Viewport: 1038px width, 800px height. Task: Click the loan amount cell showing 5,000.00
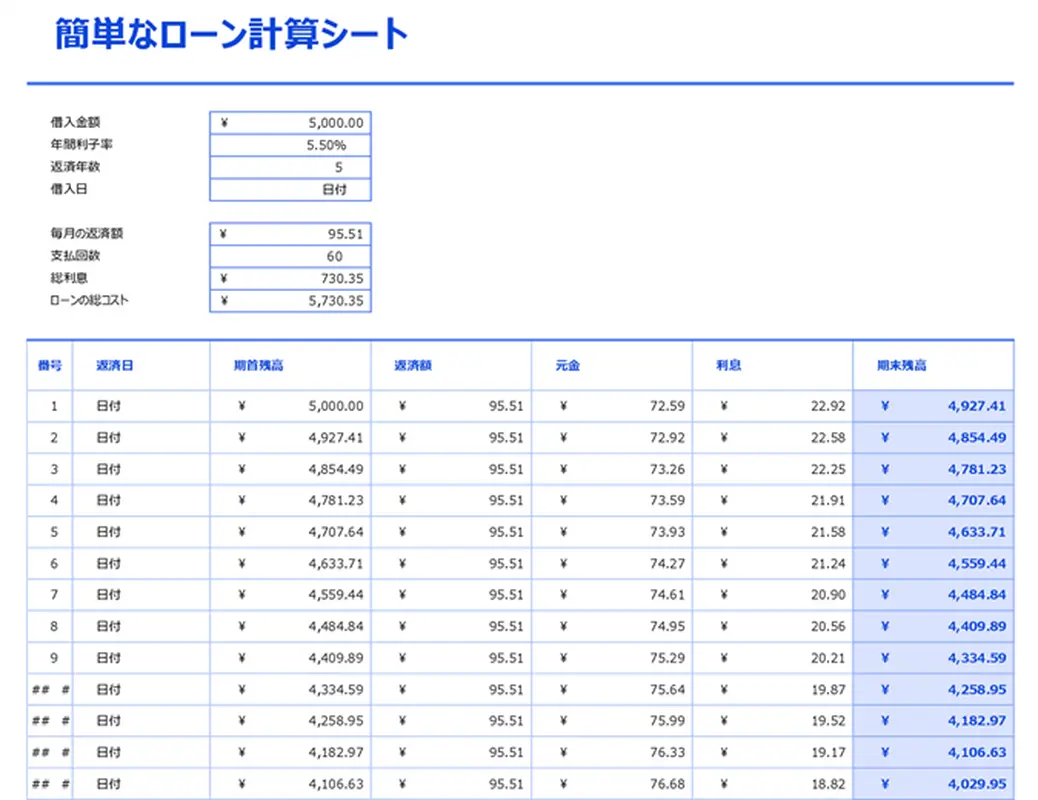point(290,123)
